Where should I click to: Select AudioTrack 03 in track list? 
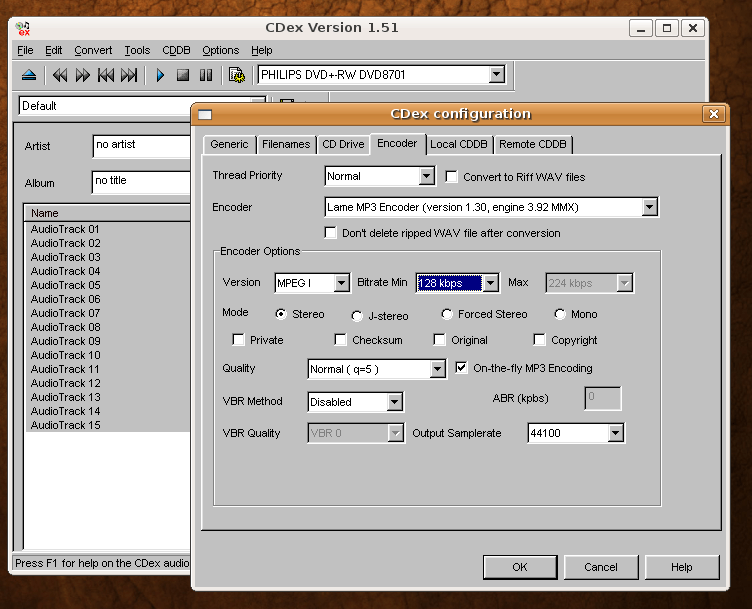coord(66,257)
